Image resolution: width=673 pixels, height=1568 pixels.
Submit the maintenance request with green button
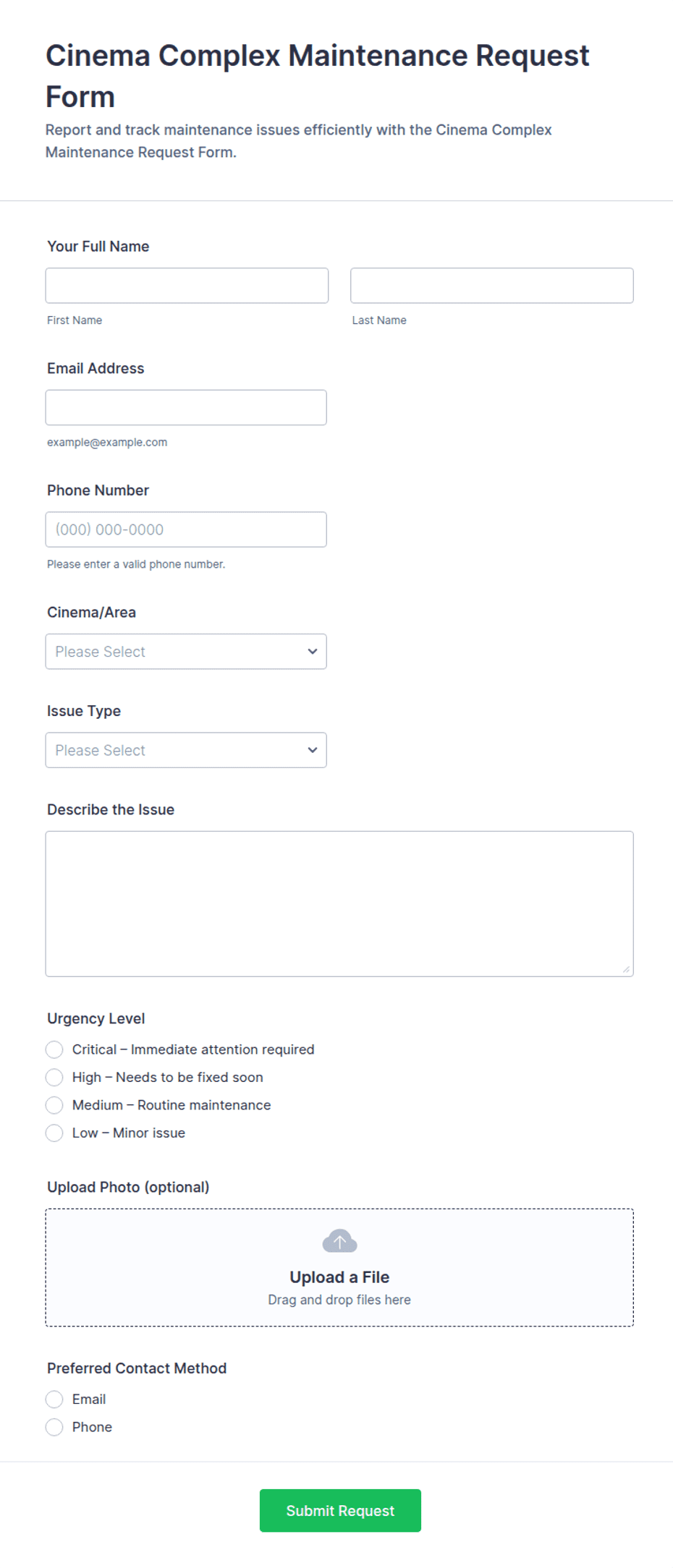coord(340,1510)
